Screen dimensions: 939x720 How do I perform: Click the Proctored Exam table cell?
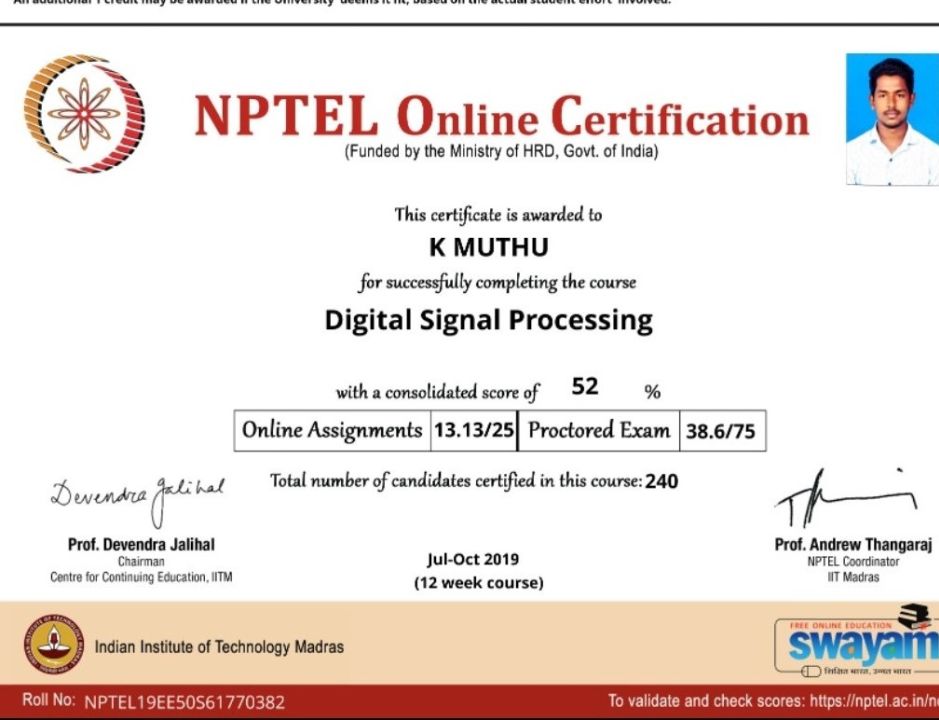tap(599, 430)
